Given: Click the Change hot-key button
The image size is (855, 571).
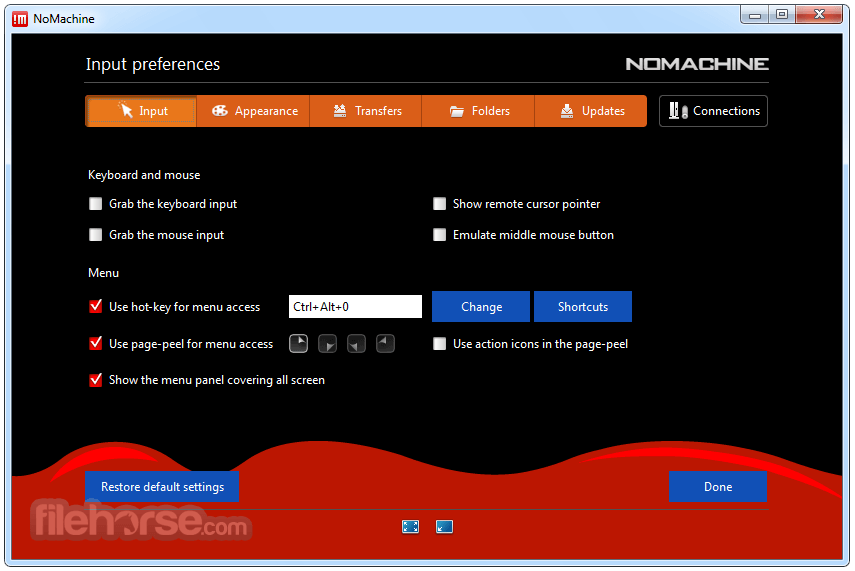Looking at the screenshot, I should tap(481, 306).
